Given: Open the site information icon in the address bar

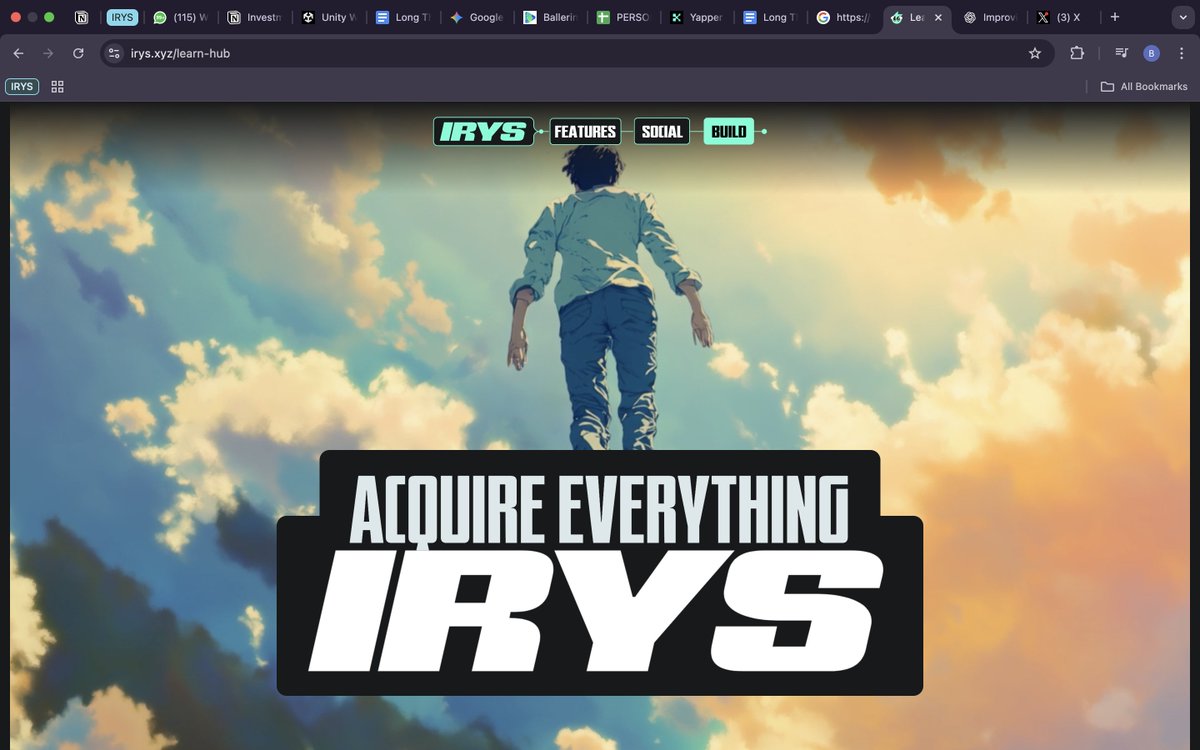Looking at the screenshot, I should (x=114, y=53).
